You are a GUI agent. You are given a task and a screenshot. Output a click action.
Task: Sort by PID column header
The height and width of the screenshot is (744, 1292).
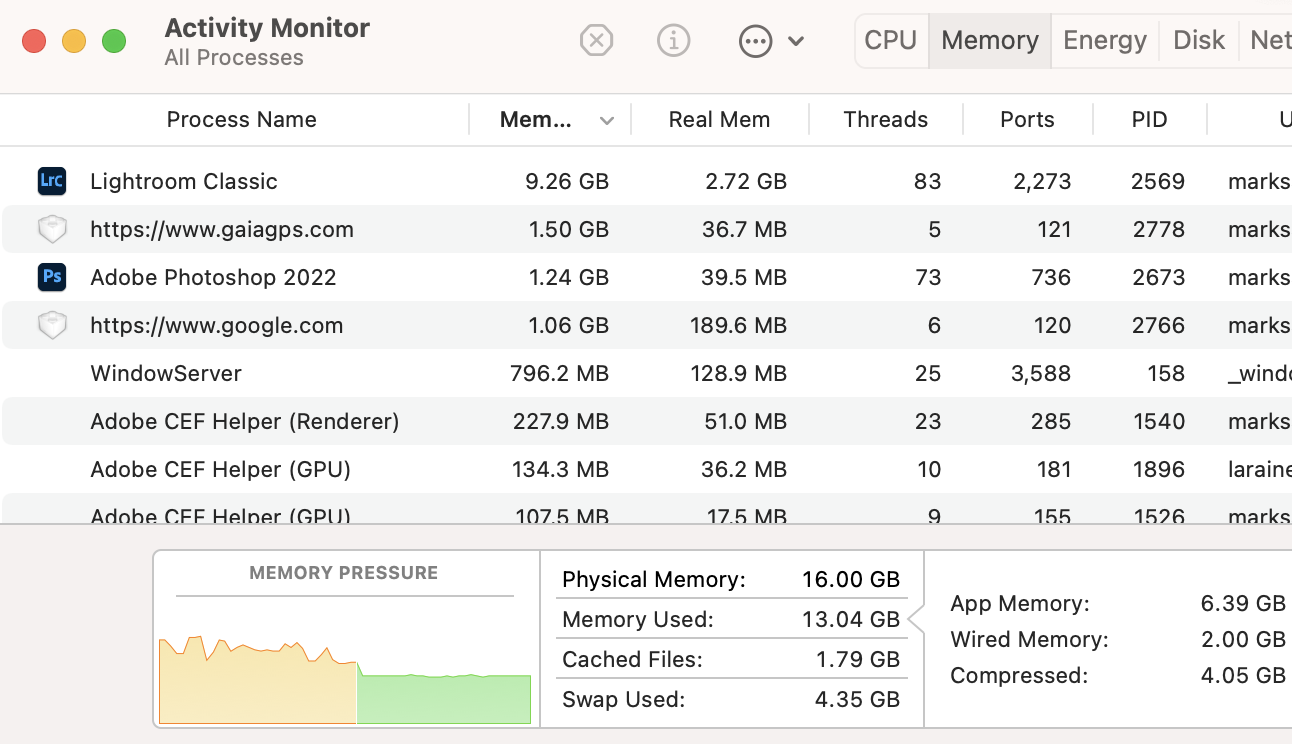coord(1150,120)
